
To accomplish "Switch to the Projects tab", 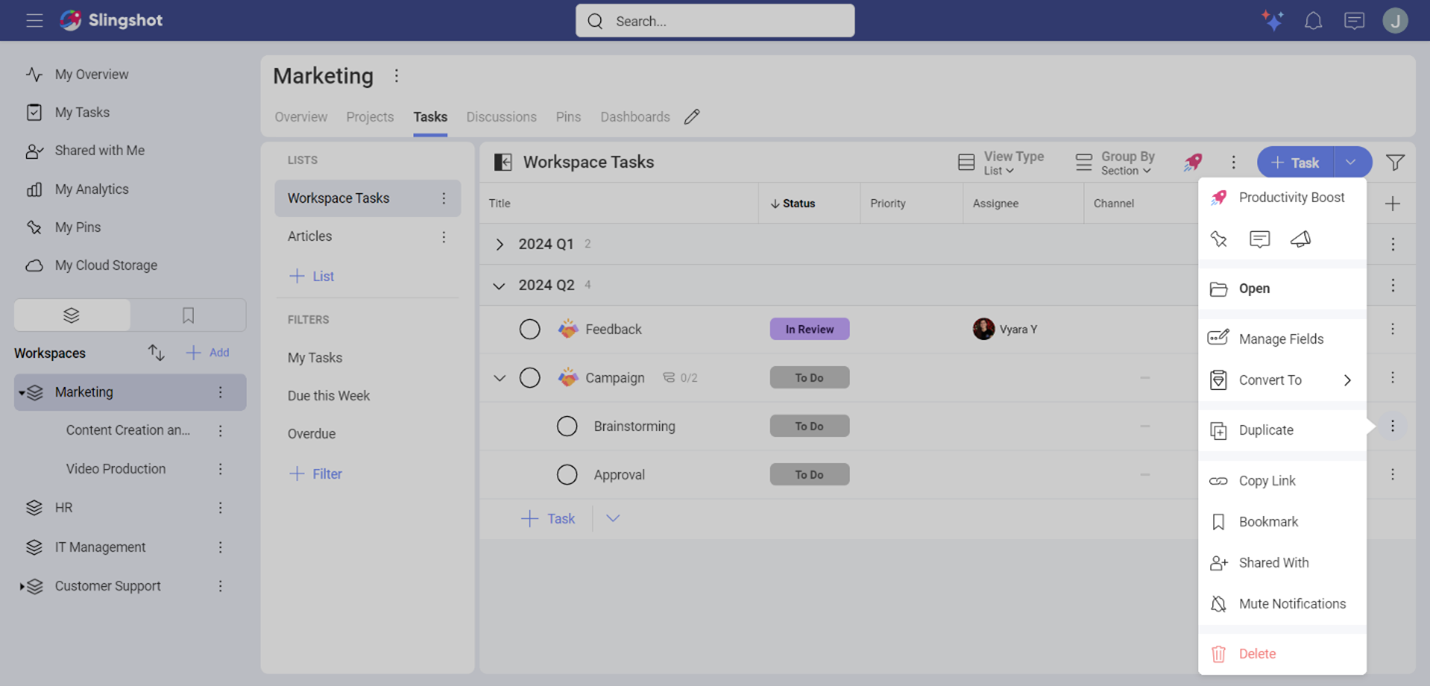I will (x=370, y=117).
